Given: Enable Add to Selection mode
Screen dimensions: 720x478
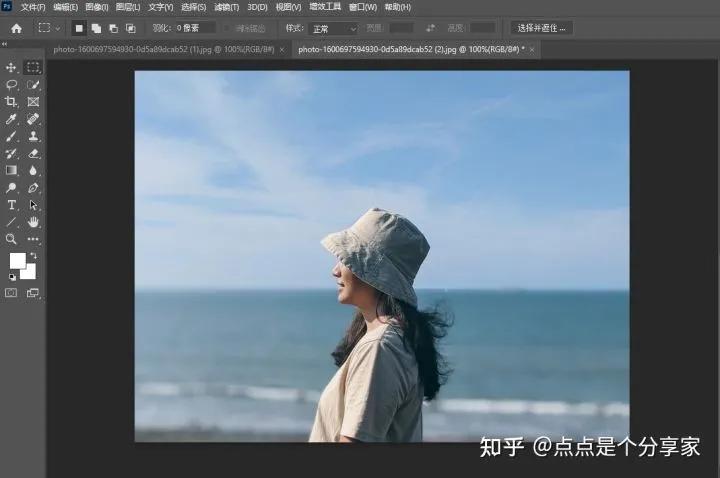Looking at the screenshot, I should (96, 28).
